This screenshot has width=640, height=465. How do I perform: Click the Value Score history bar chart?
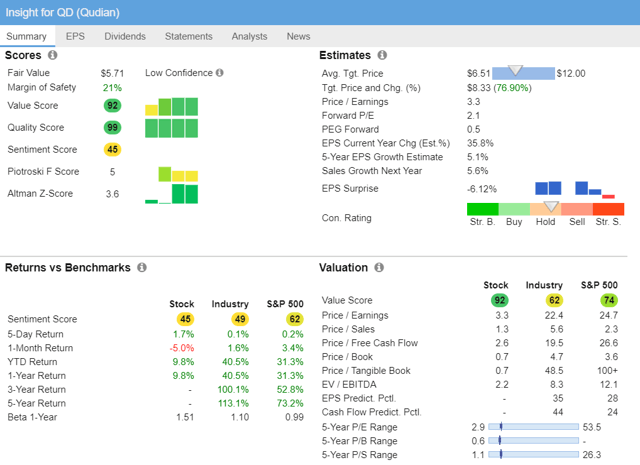[x=171, y=107]
